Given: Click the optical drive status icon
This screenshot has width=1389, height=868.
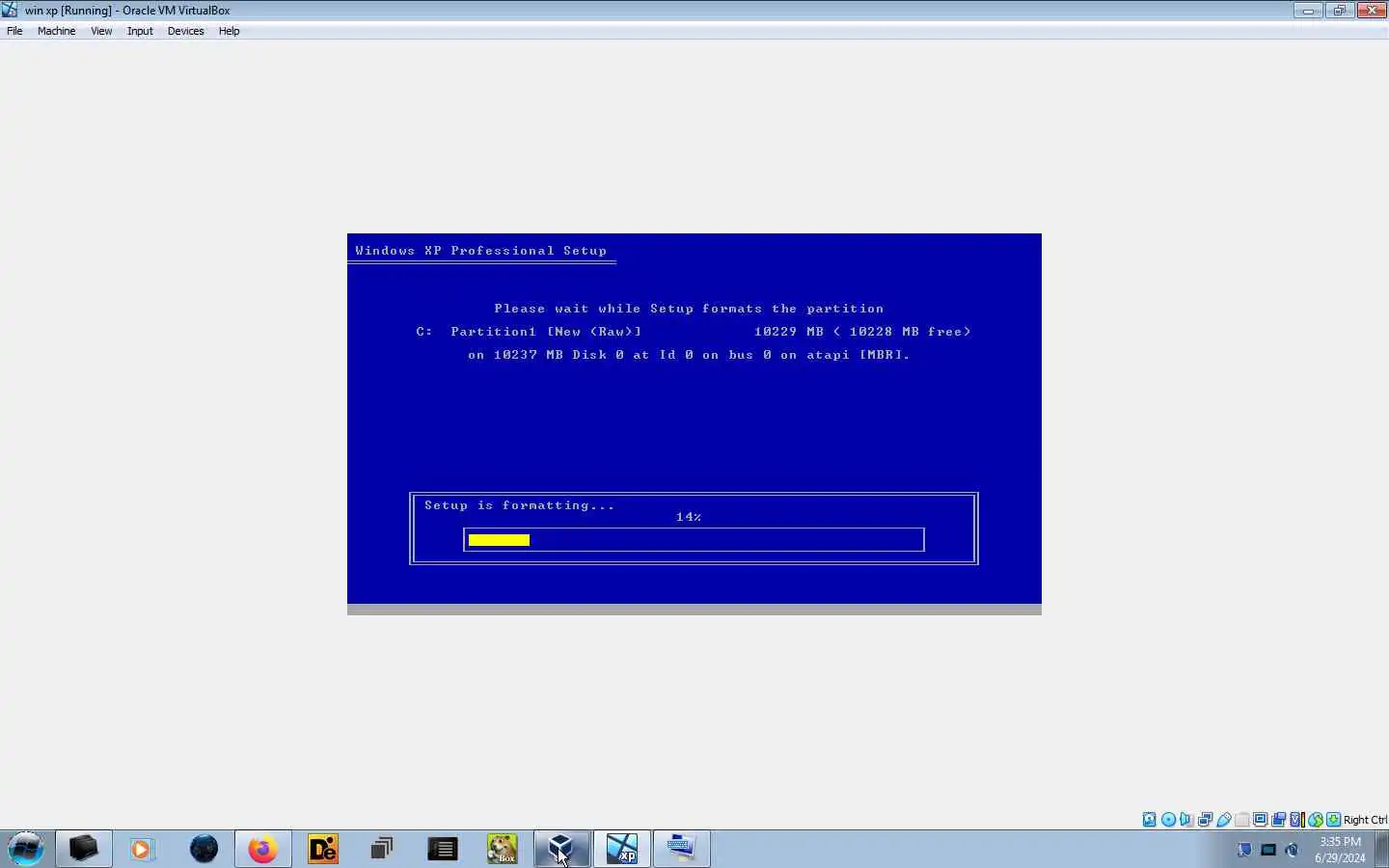Looking at the screenshot, I should 1168,820.
